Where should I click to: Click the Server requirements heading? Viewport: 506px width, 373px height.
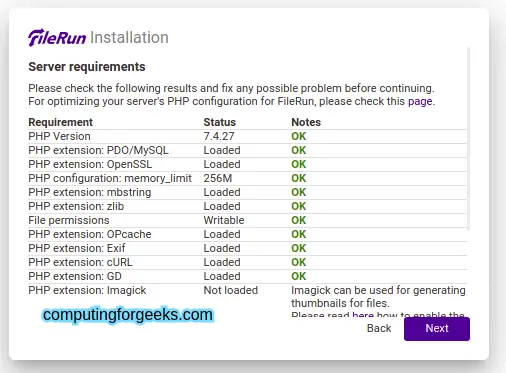point(87,67)
